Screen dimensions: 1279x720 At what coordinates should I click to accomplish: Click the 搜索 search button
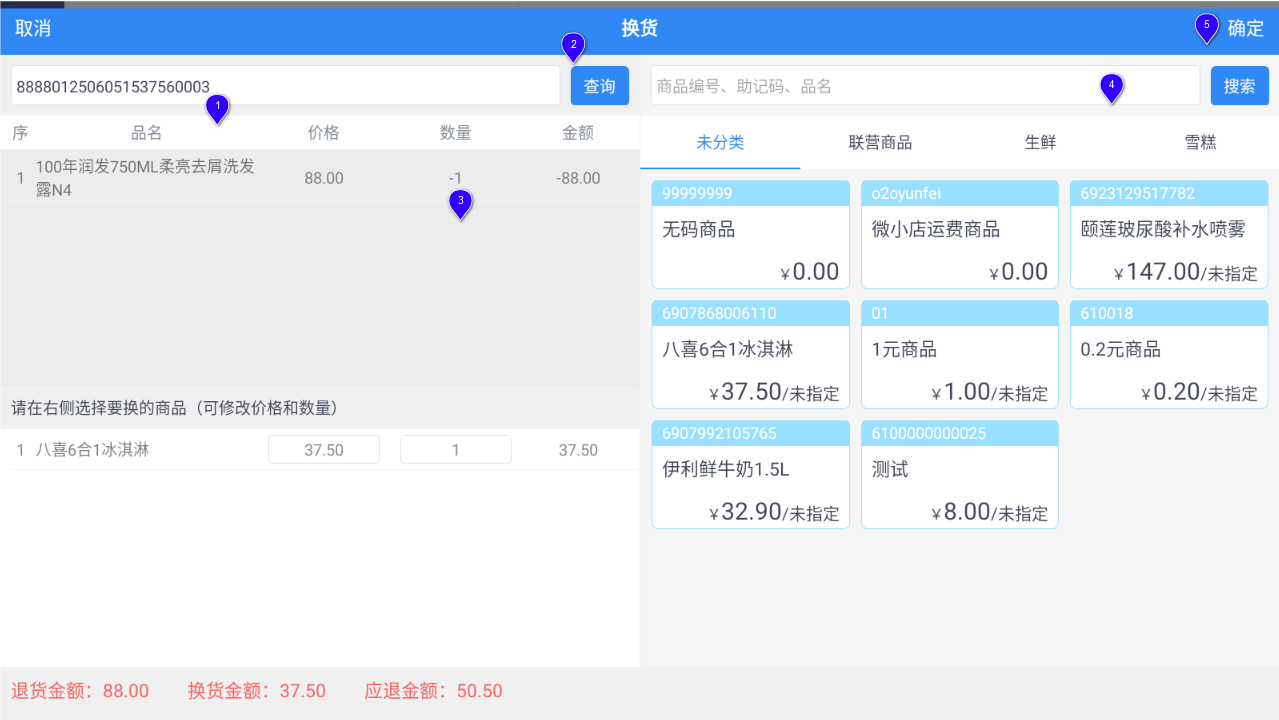click(x=1239, y=86)
